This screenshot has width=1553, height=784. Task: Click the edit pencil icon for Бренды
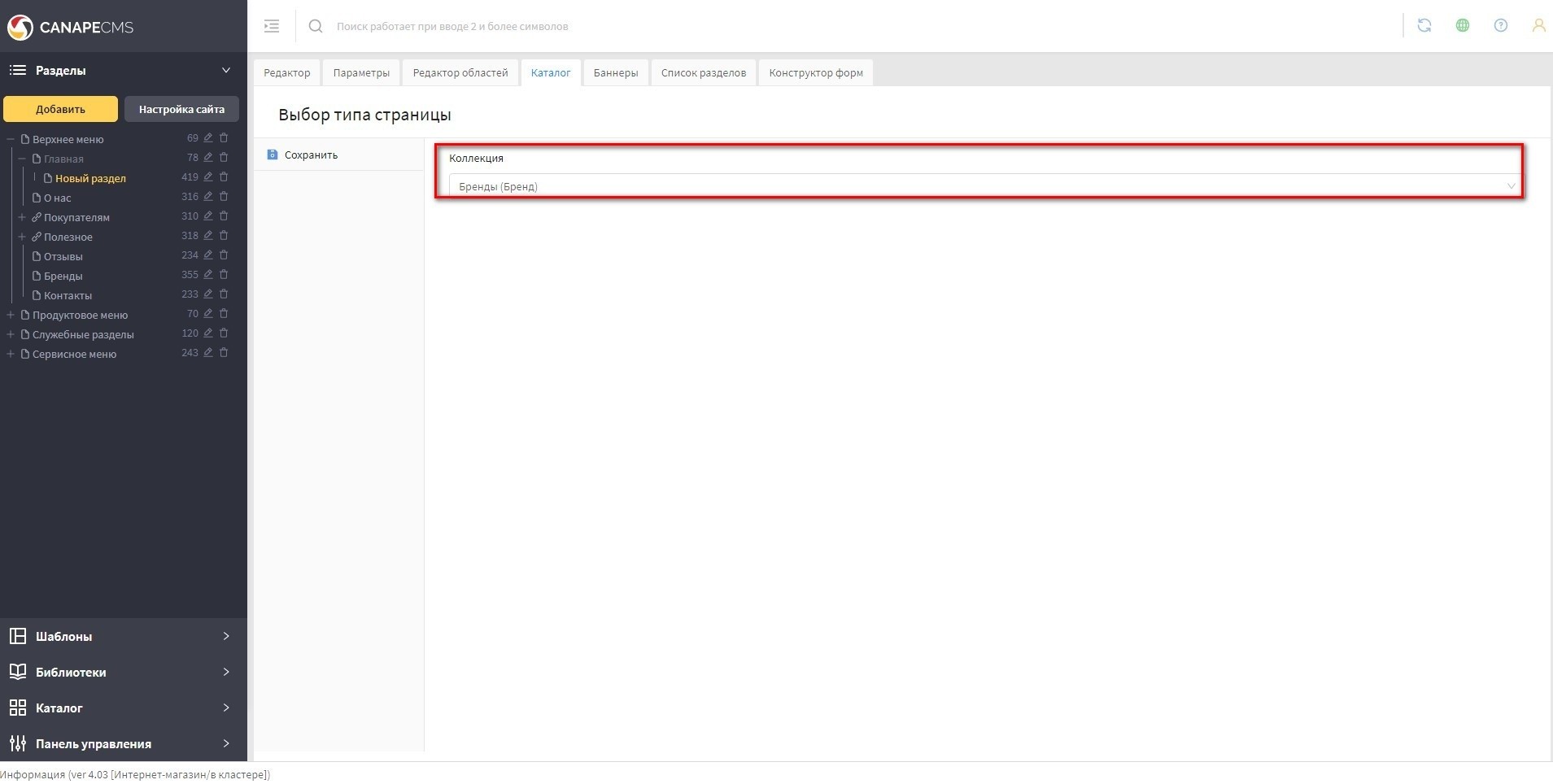pos(208,275)
